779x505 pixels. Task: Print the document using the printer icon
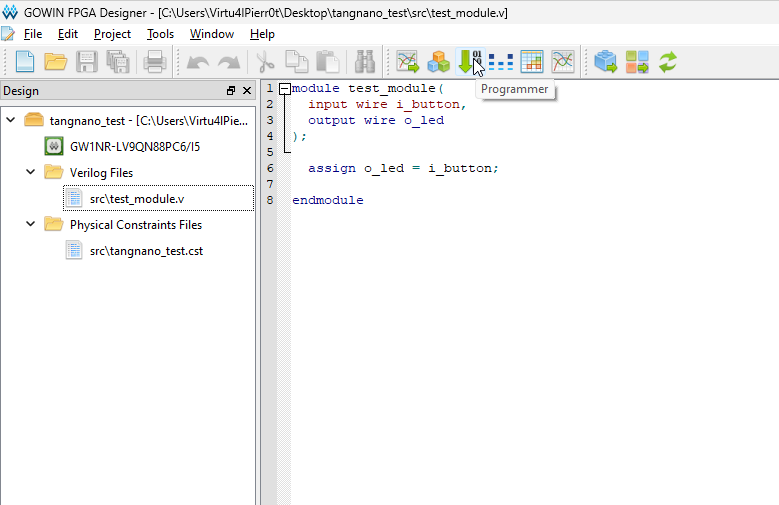tap(155, 62)
